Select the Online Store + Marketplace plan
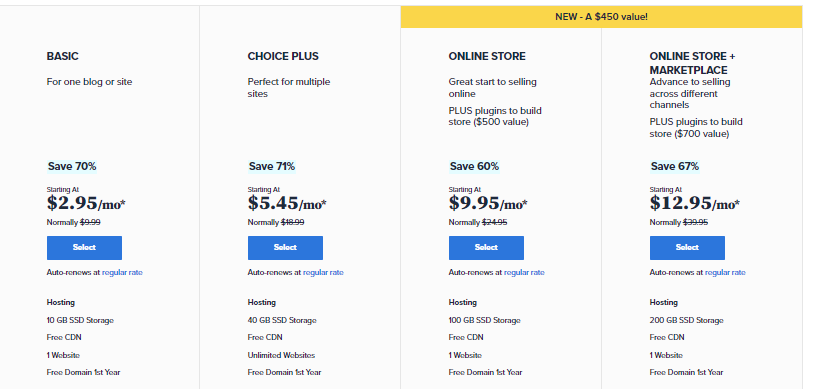Image resolution: width=814 pixels, height=389 pixels. click(687, 248)
